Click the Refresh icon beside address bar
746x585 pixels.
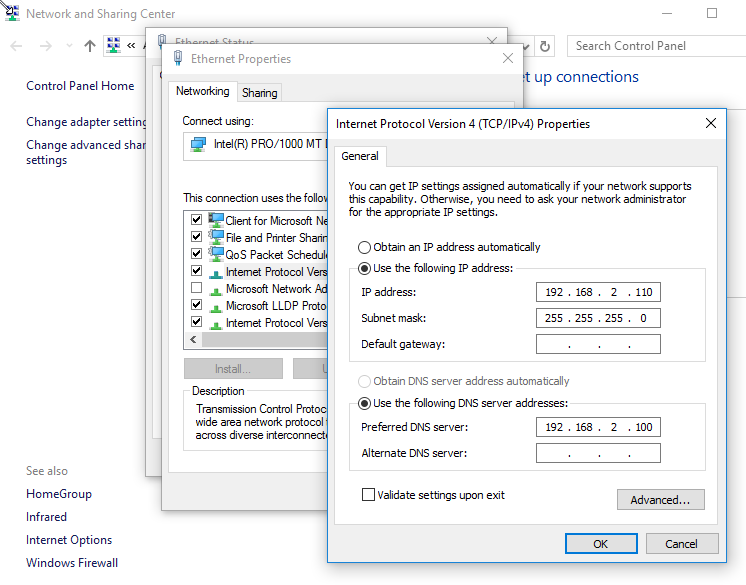click(x=545, y=46)
